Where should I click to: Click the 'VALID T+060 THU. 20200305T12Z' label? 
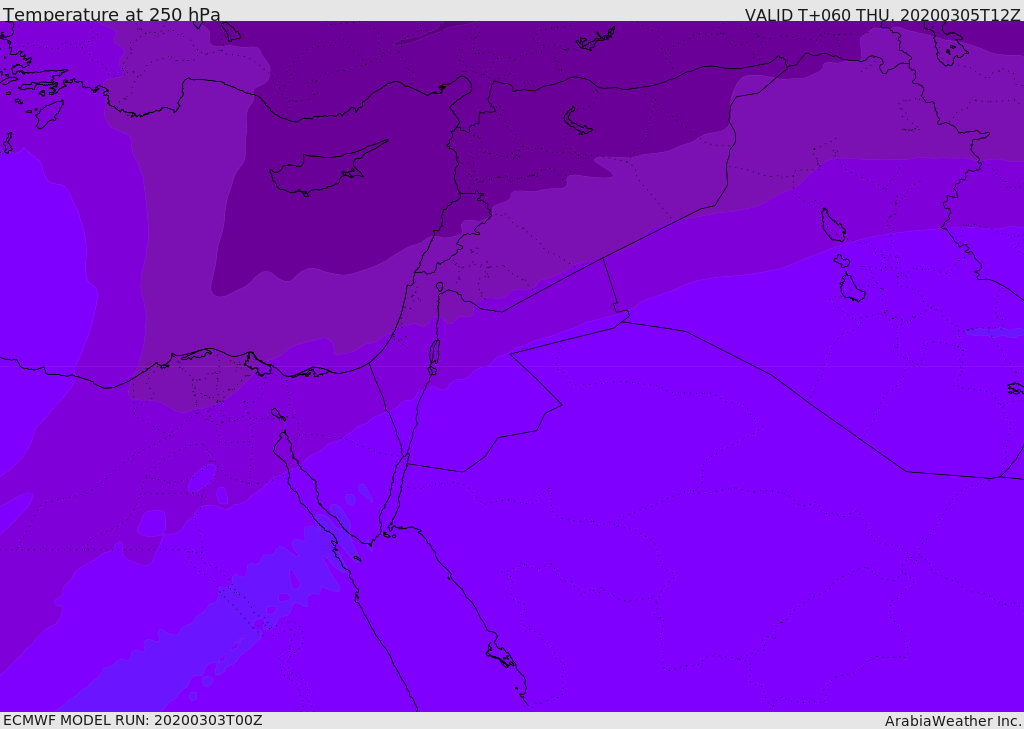pos(882,15)
